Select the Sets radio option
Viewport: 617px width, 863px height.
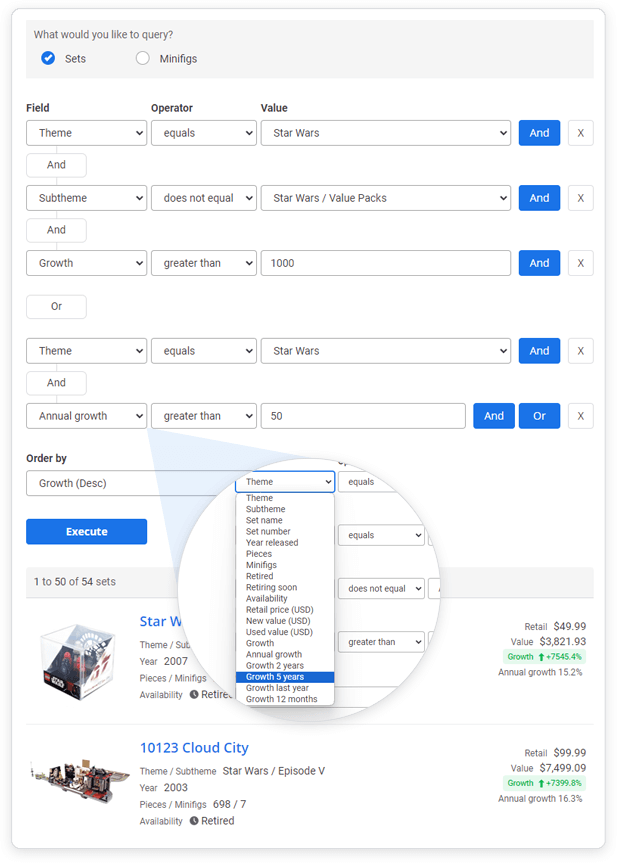[48, 58]
